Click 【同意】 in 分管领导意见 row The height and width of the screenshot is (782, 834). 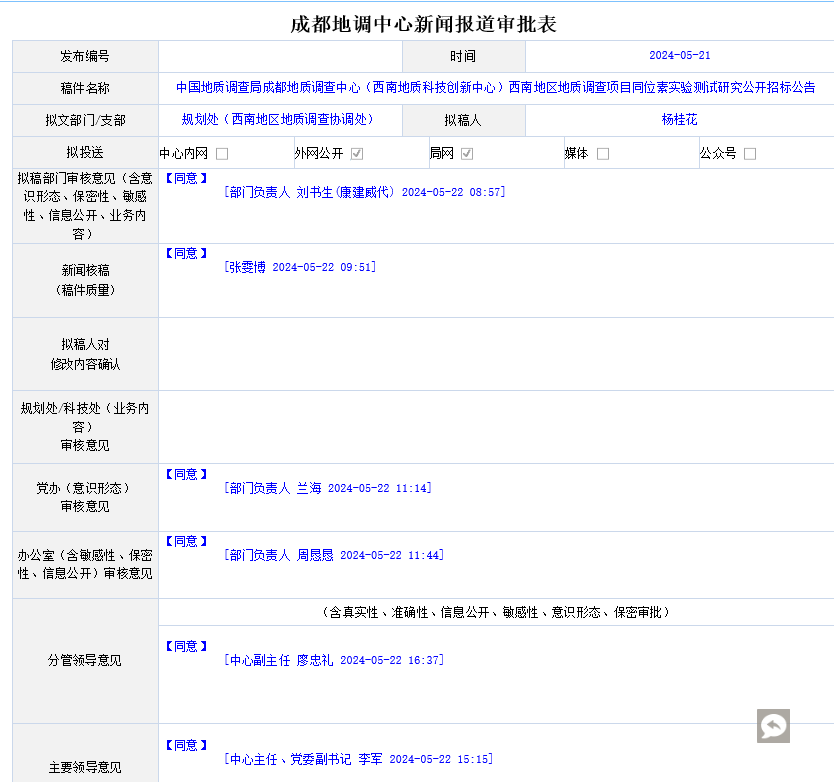click(186, 646)
